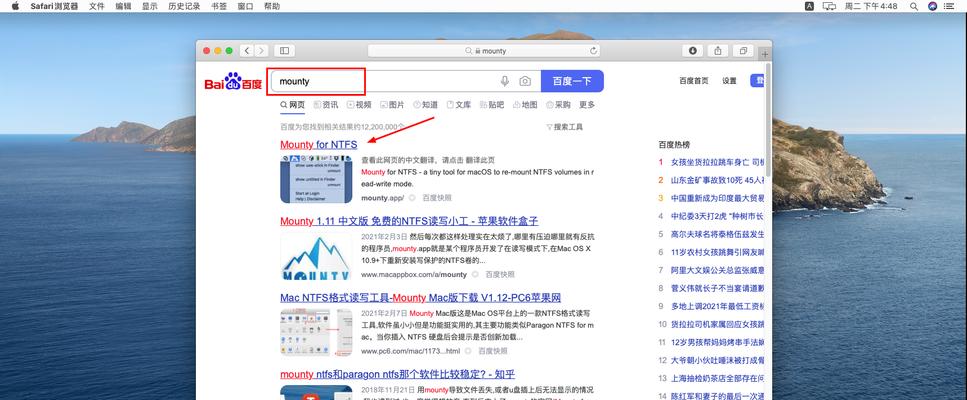Click the Safari address bar
The width and height of the screenshot is (967, 400).
pyautogui.click(x=484, y=51)
